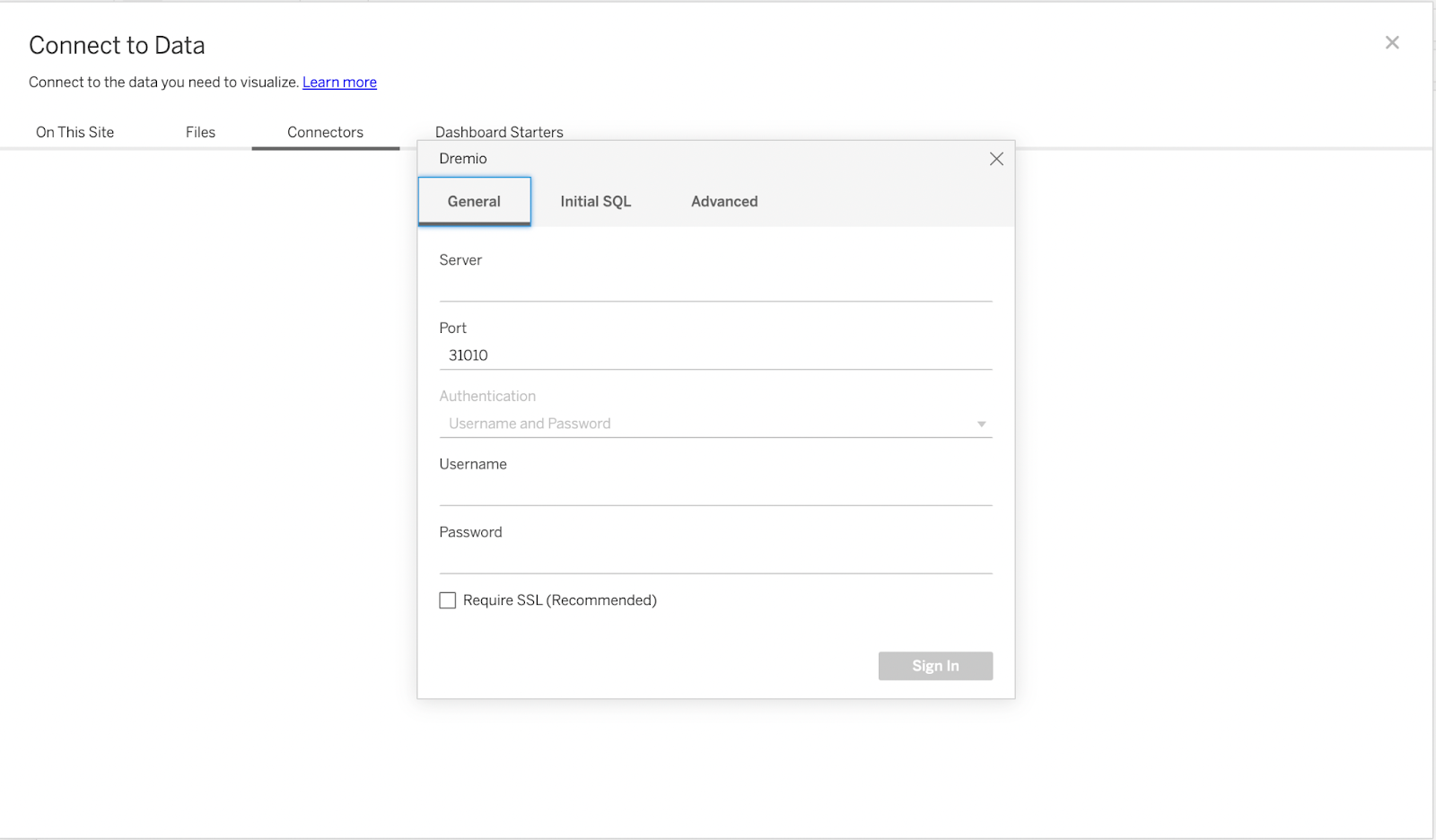Tick the Require SSL (Recommended) checkbox
1436x840 pixels.
tap(448, 600)
